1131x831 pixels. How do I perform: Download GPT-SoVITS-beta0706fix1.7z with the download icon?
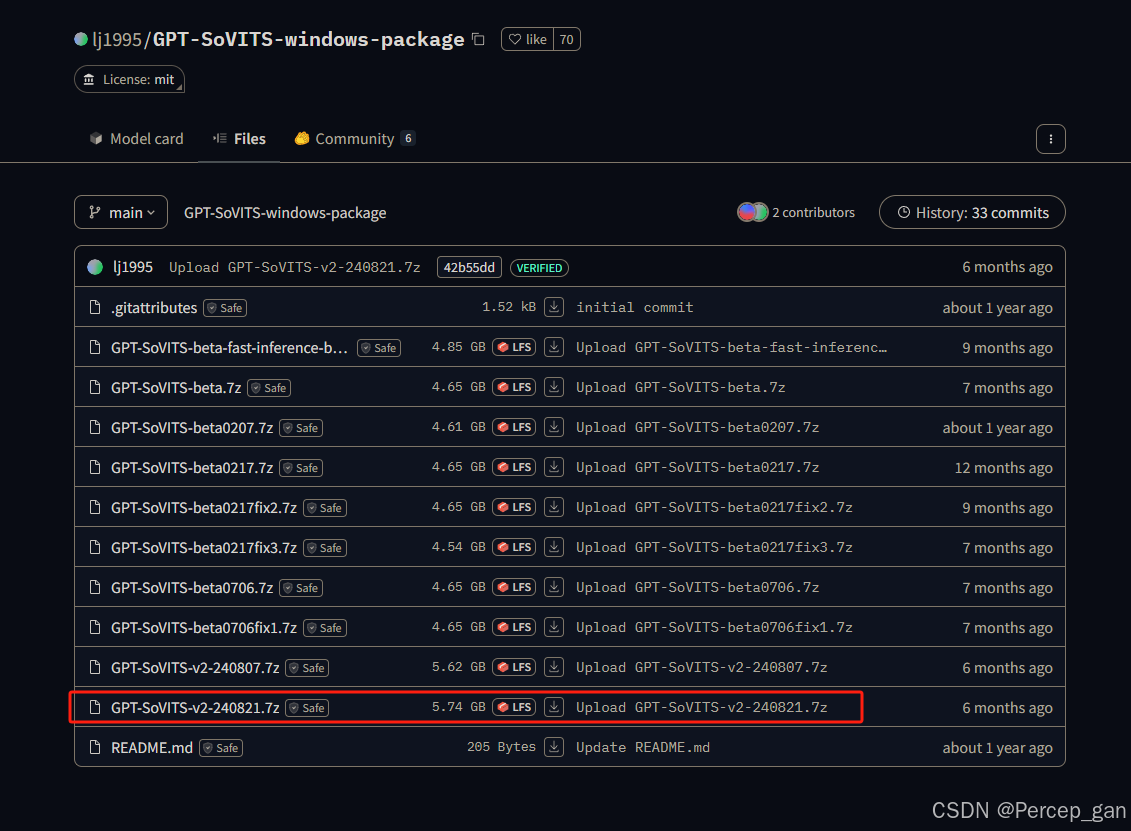[554, 627]
